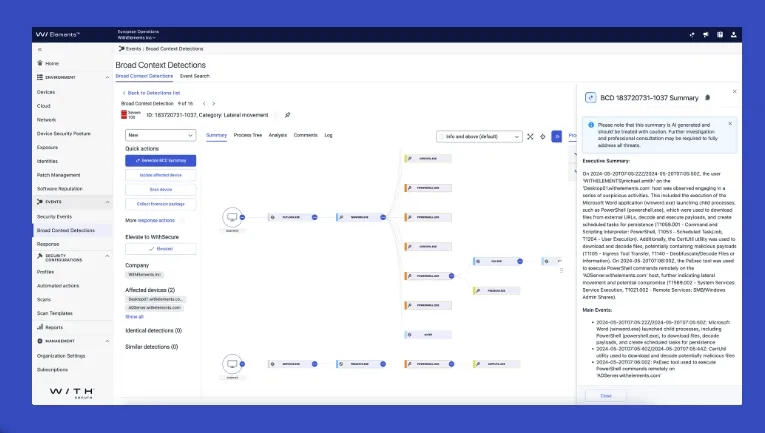Click the info icon next to response actions

click(x=181, y=220)
